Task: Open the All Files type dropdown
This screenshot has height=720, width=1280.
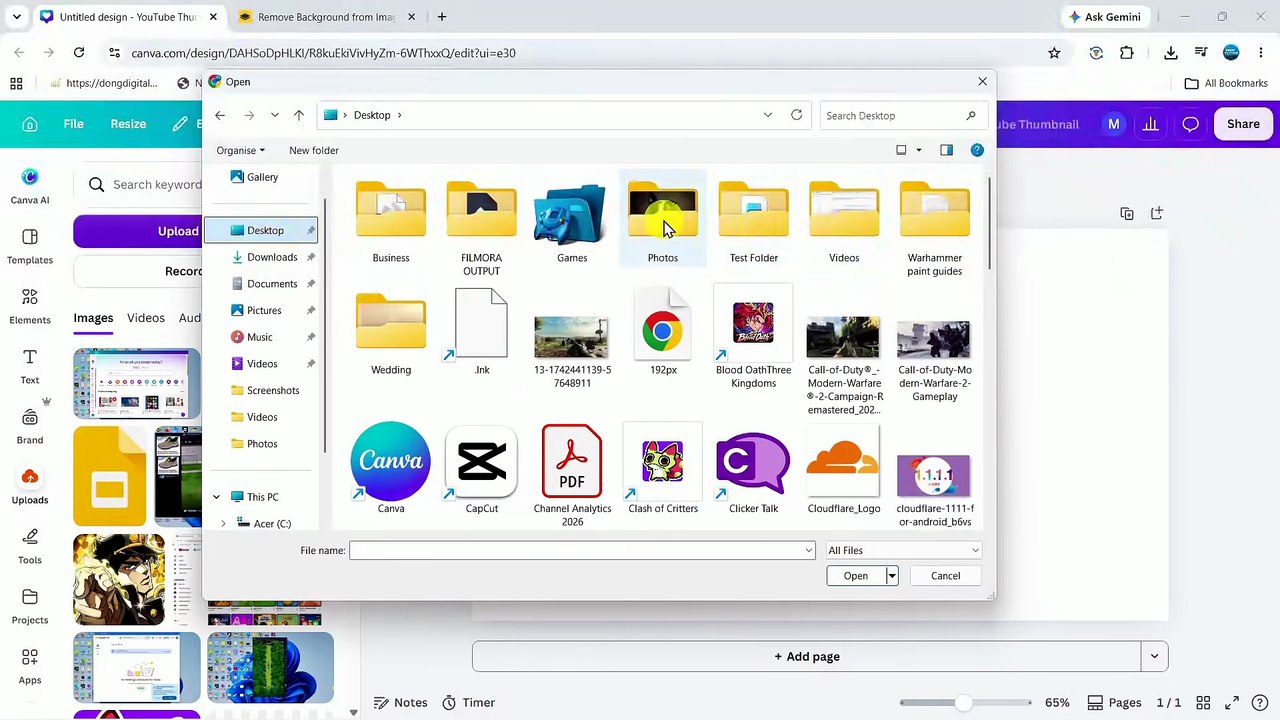Action: click(x=903, y=550)
